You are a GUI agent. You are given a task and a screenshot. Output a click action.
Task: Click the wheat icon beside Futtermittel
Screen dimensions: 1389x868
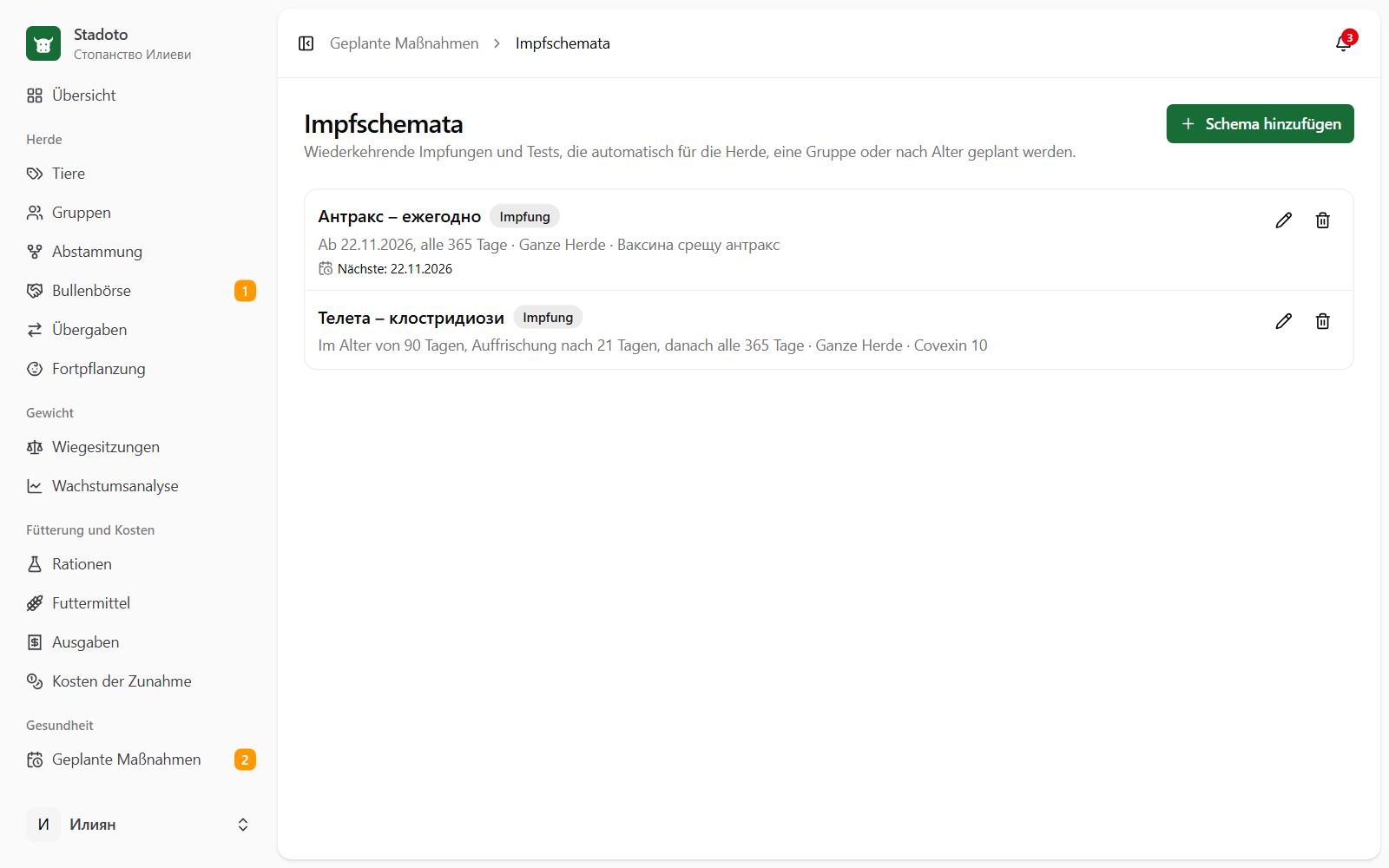[35, 603]
